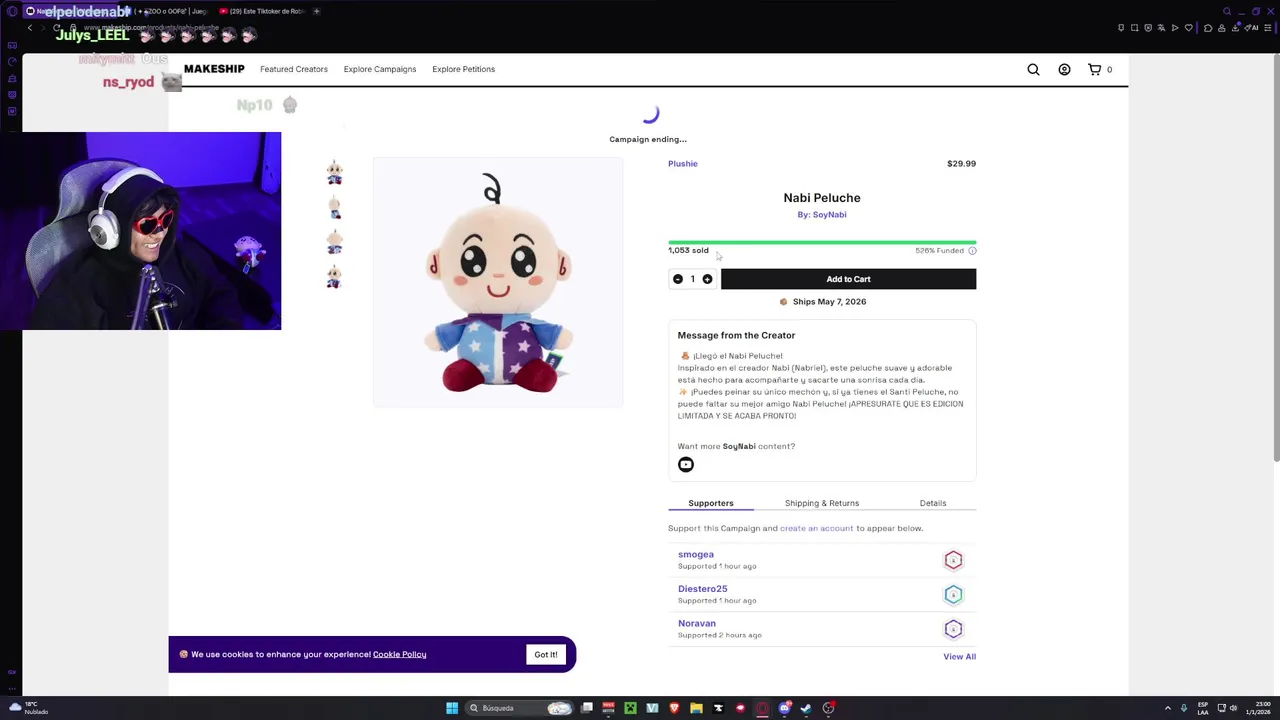Open the Cookie Policy link
The width and height of the screenshot is (1280, 720).
tap(399, 654)
